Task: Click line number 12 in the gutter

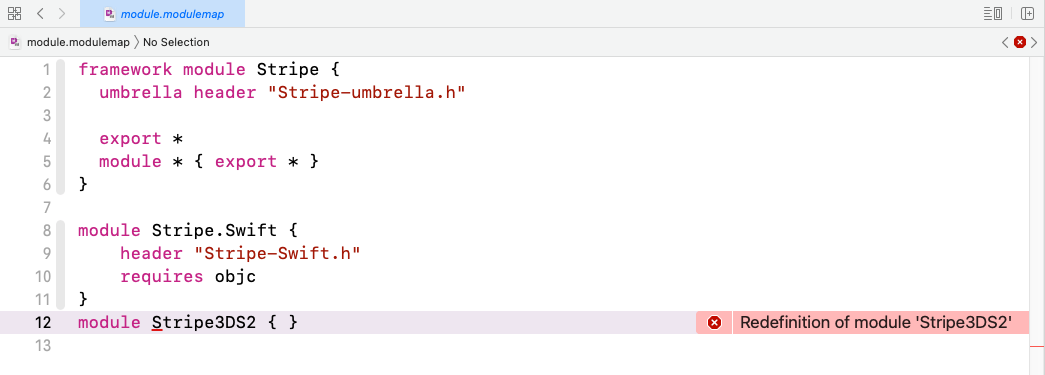Action: [x=43, y=323]
